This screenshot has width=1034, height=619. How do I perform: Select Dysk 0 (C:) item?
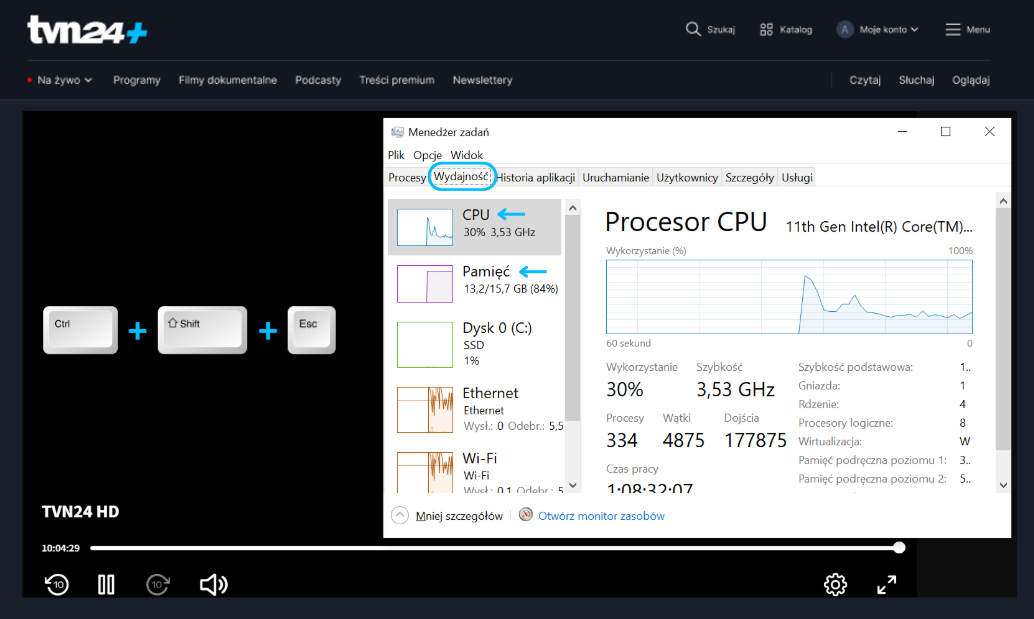click(475, 344)
